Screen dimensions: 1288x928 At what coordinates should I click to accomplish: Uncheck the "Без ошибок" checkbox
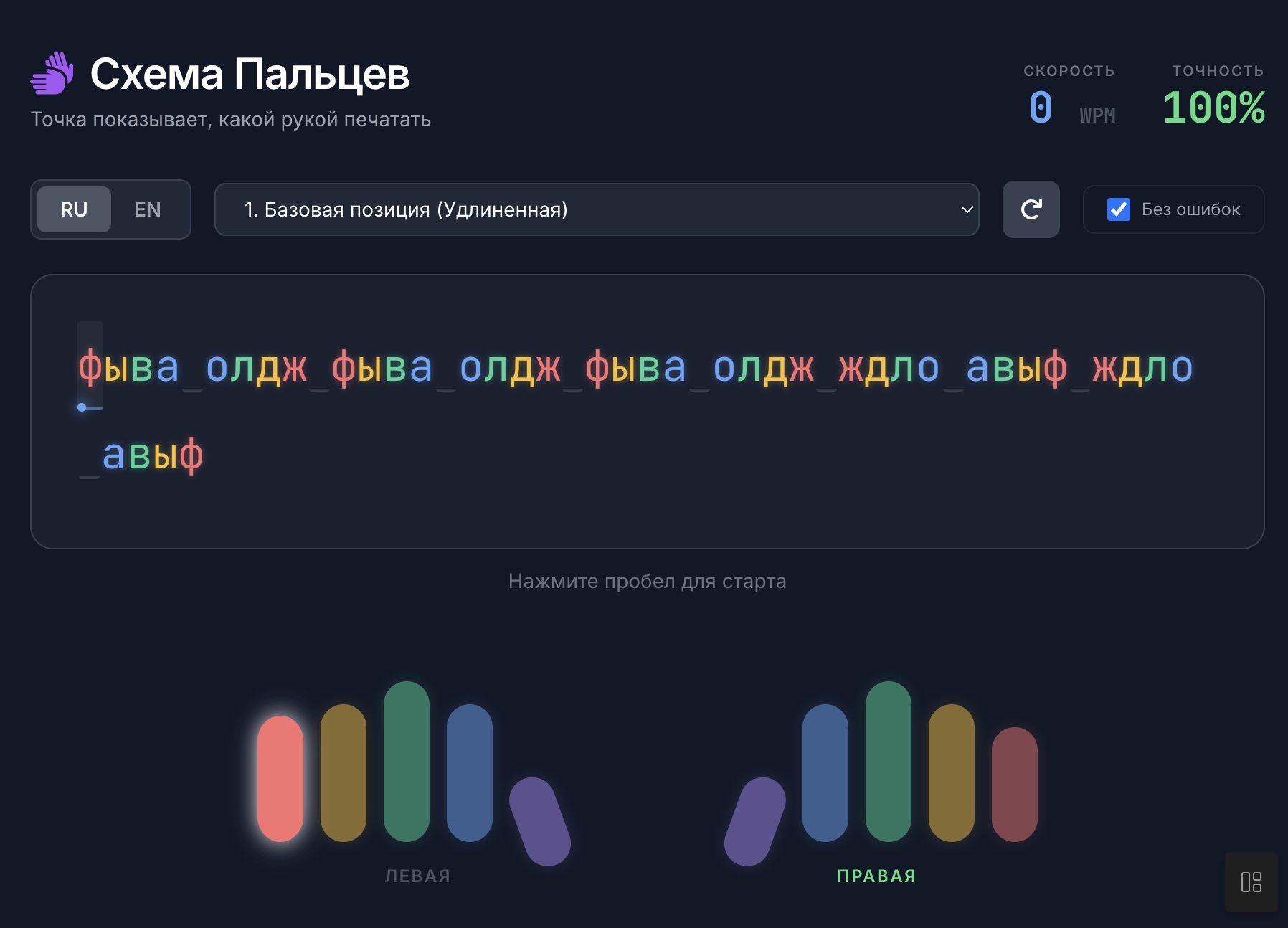tap(1119, 209)
